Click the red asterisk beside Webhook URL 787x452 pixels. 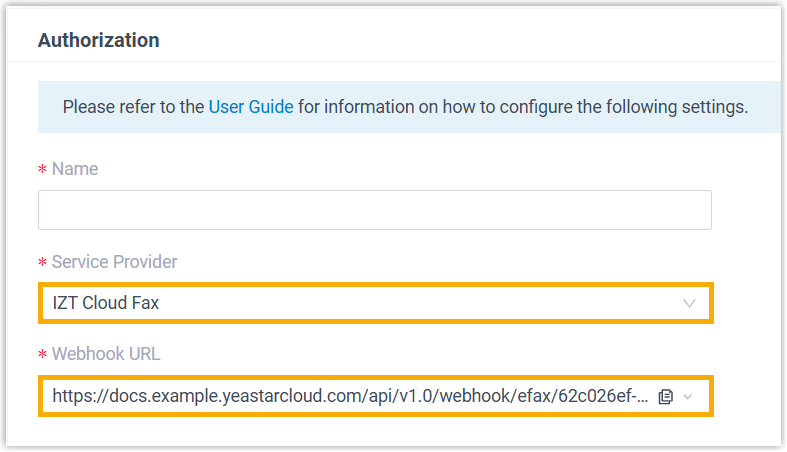(43, 356)
